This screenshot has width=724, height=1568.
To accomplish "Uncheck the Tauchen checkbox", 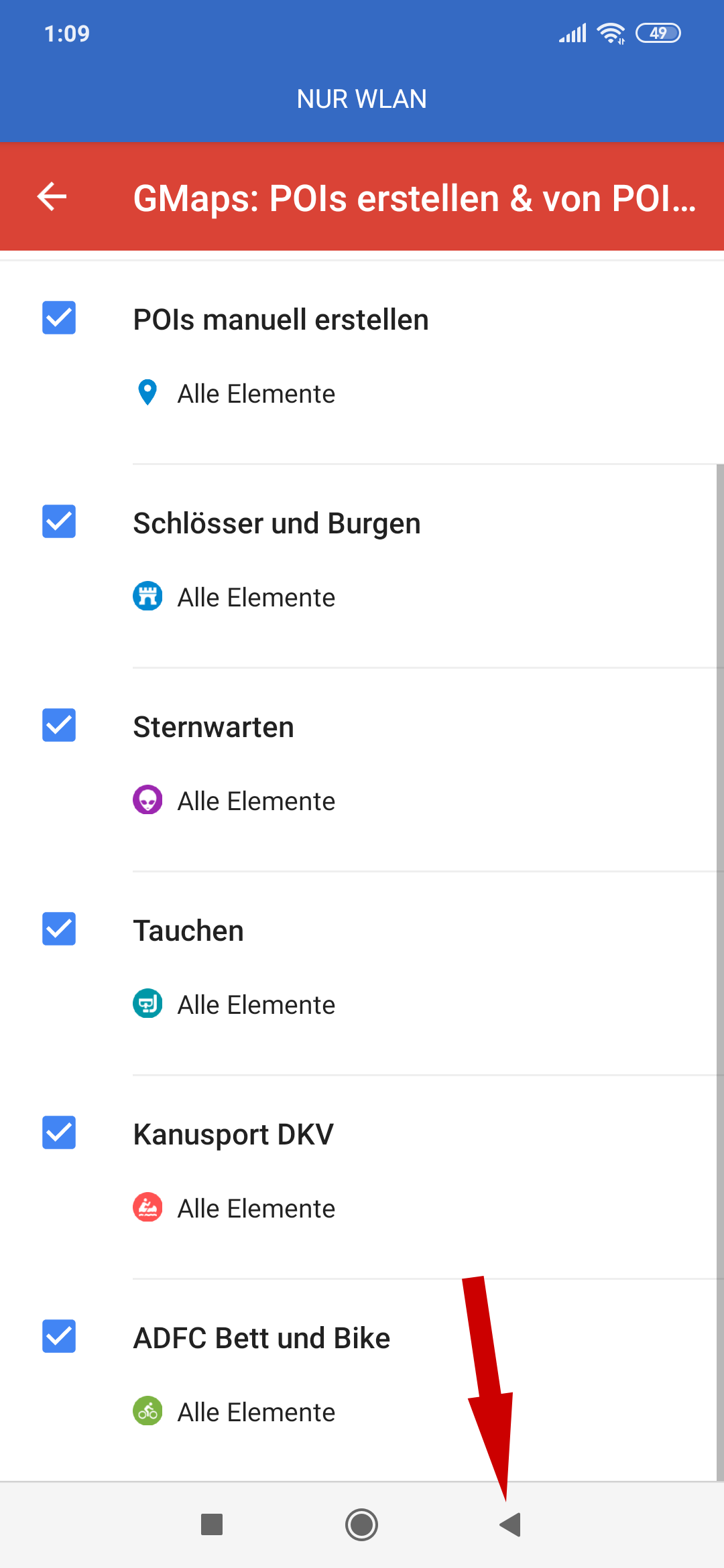I will click(x=59, y=929).
